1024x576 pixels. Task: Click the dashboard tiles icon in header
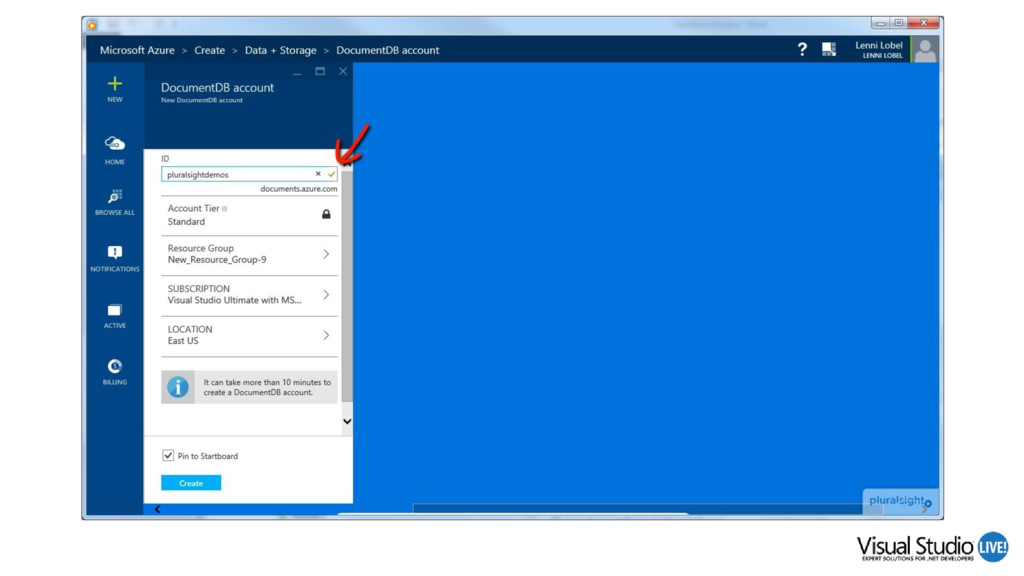click(829, 49)
